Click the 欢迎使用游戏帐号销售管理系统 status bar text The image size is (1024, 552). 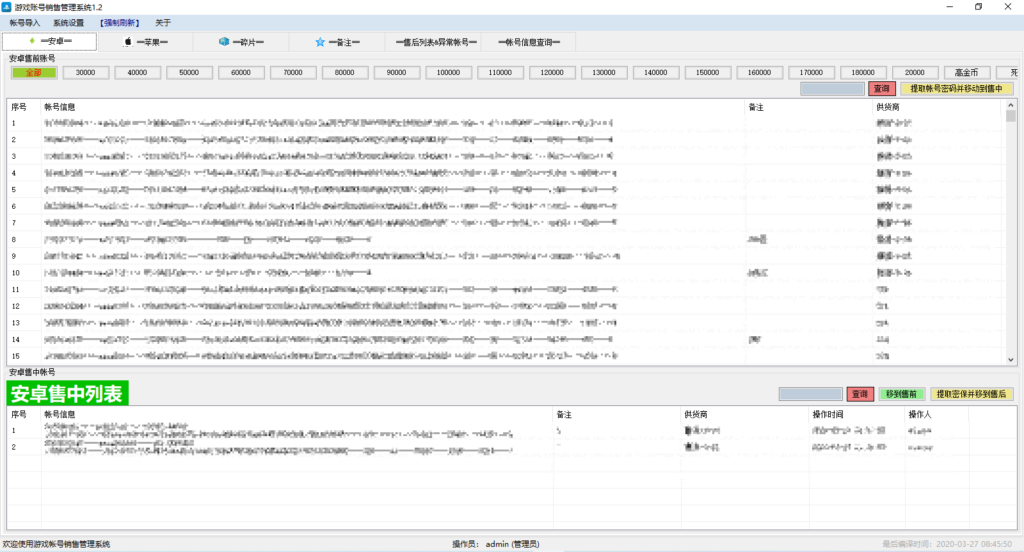[56, 544]
